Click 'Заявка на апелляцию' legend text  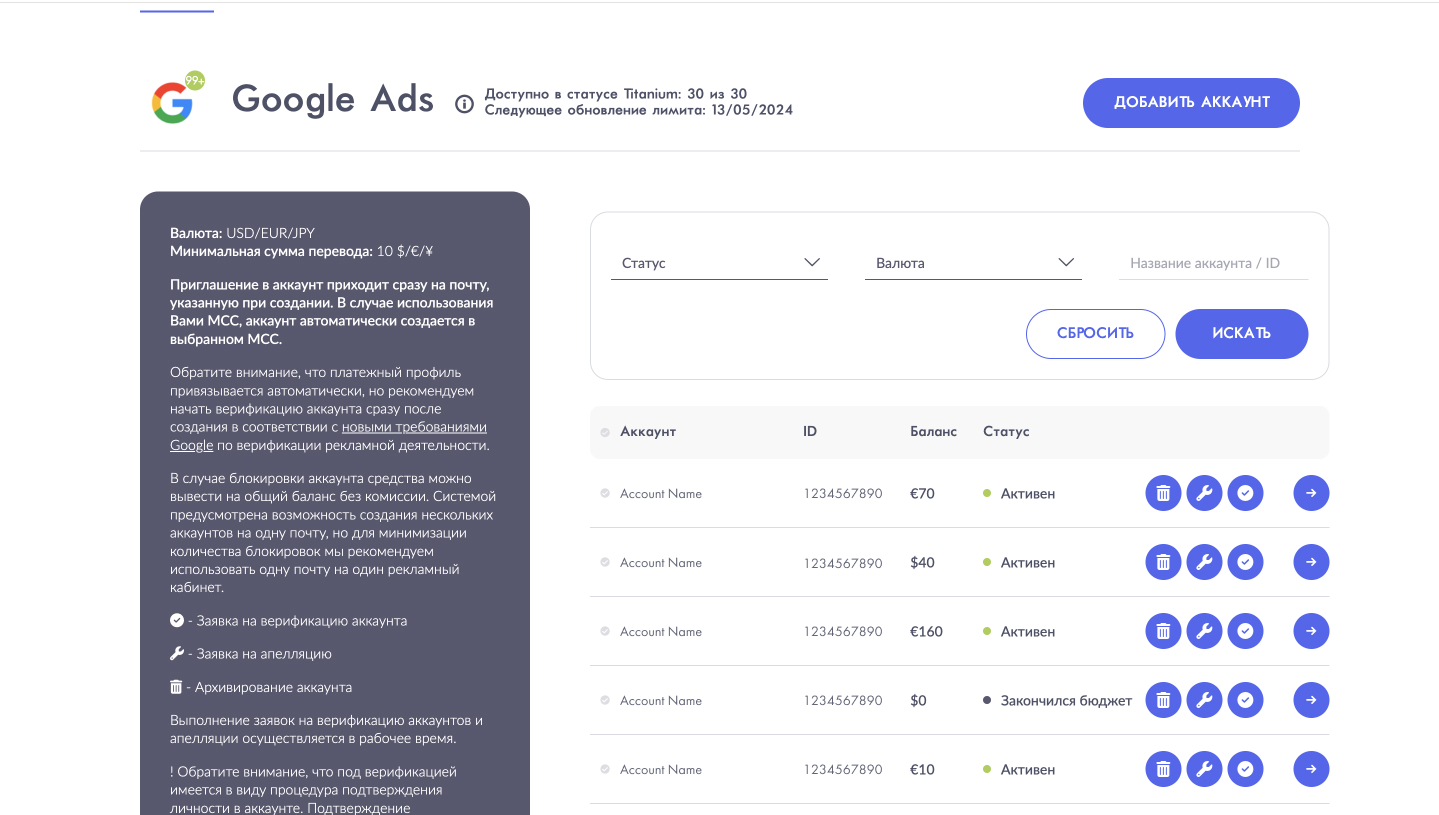coord(264,653)
